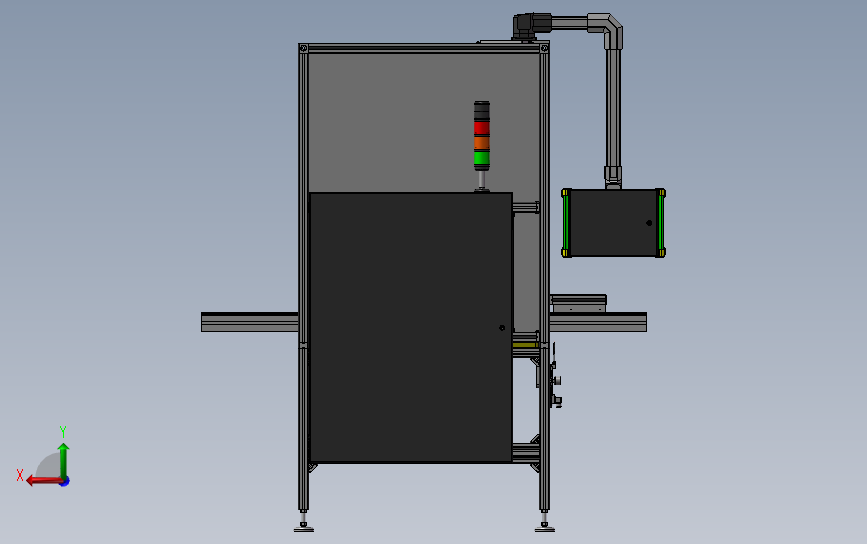Select the left leveling foot
Viewport: 867px width, 544px height.
(x=304, y=522)
